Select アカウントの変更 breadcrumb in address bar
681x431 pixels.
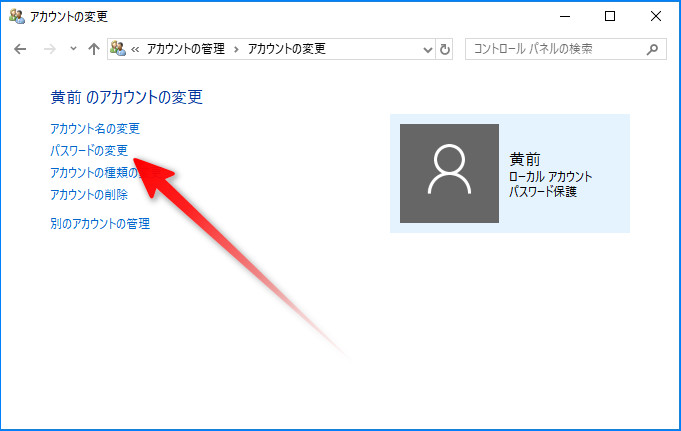click(x=287, y=49)
